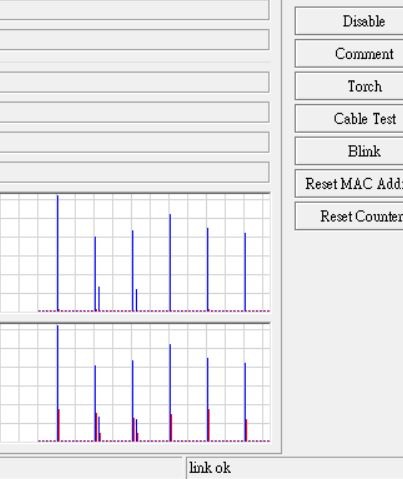Click the Disable button

coord(349,21)
